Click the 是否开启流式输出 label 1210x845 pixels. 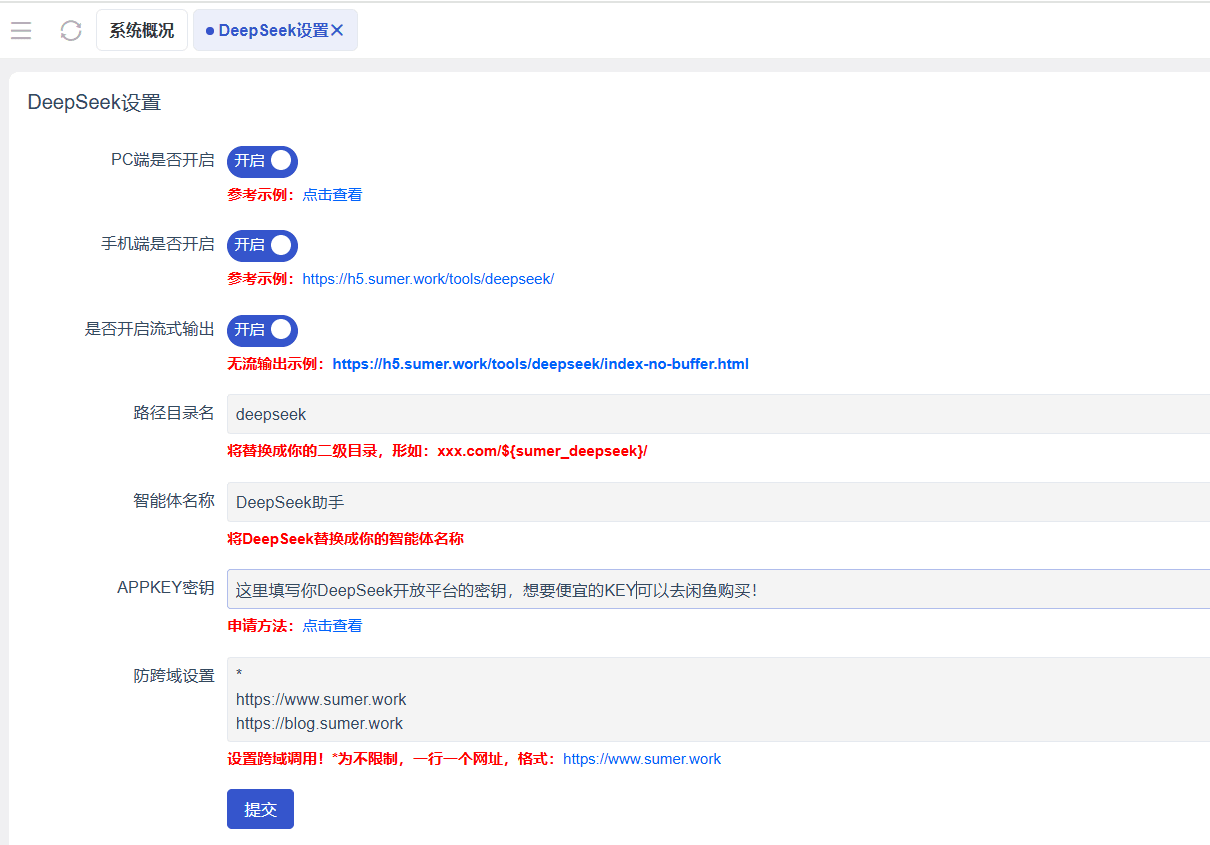pyautogui.click(x=150, y=329)
